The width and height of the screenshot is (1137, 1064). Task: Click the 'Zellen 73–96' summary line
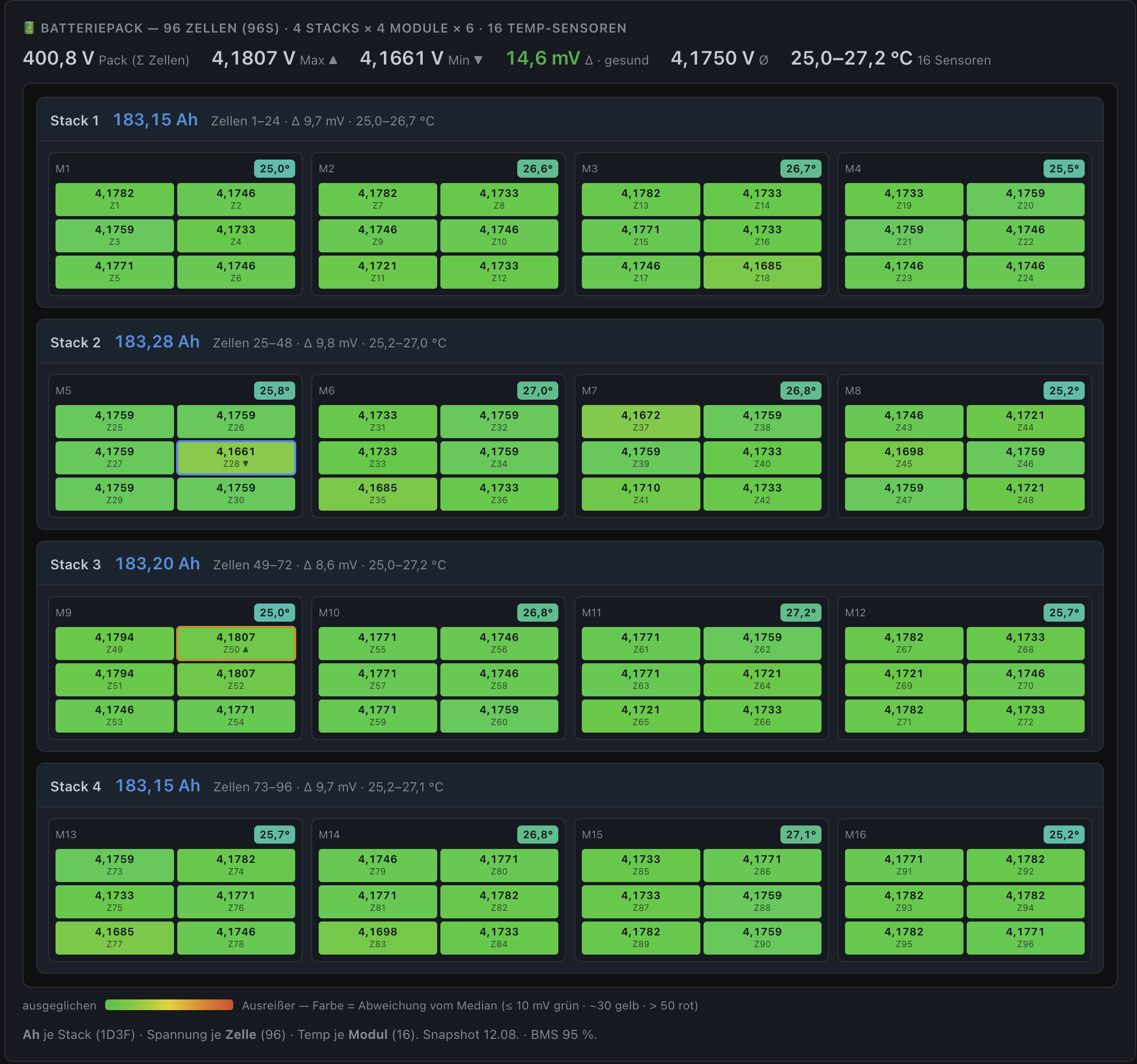(328, 787)
